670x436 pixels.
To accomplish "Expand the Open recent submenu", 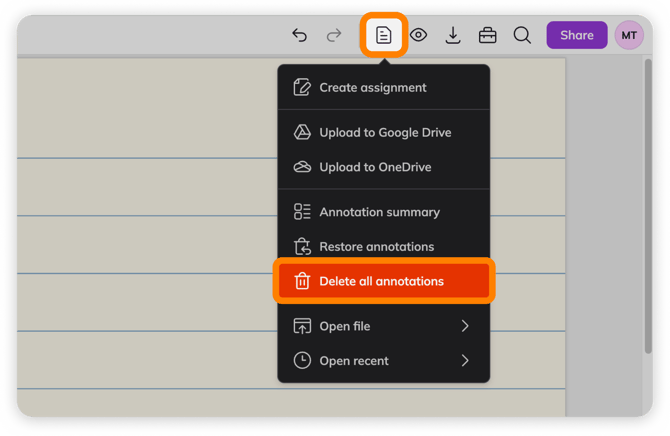I will pos(384,361).
